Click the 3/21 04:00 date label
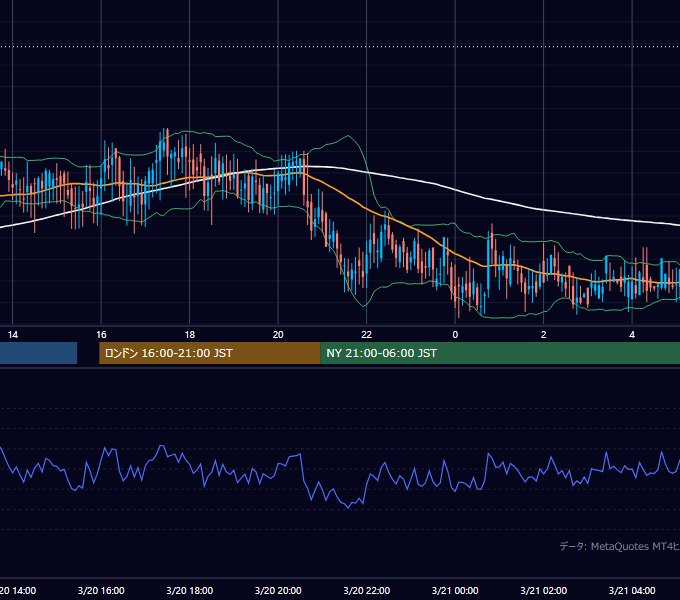 click(x=632, y=590)
